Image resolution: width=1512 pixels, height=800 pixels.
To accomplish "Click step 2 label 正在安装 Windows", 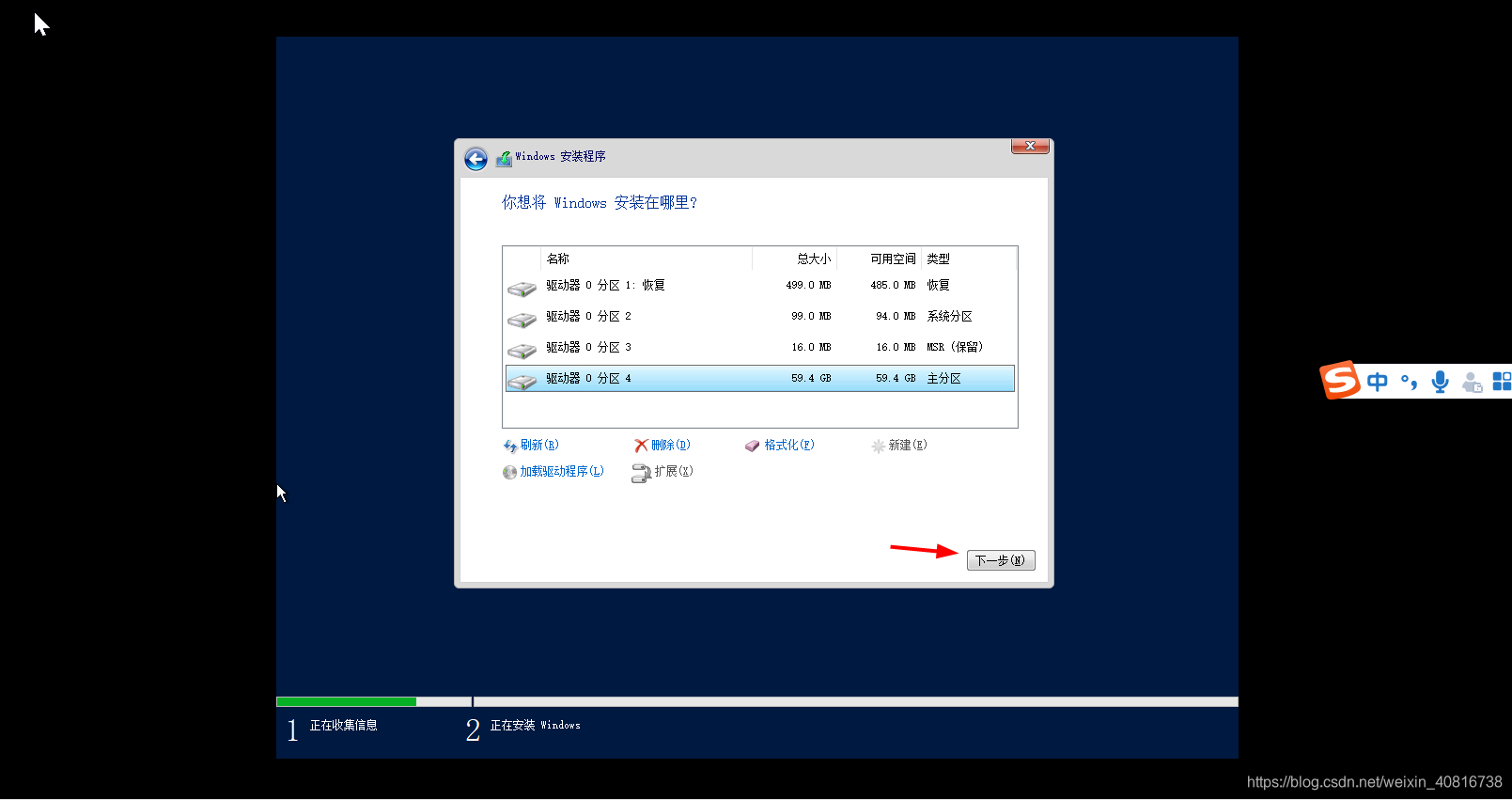I will (536, 726).
